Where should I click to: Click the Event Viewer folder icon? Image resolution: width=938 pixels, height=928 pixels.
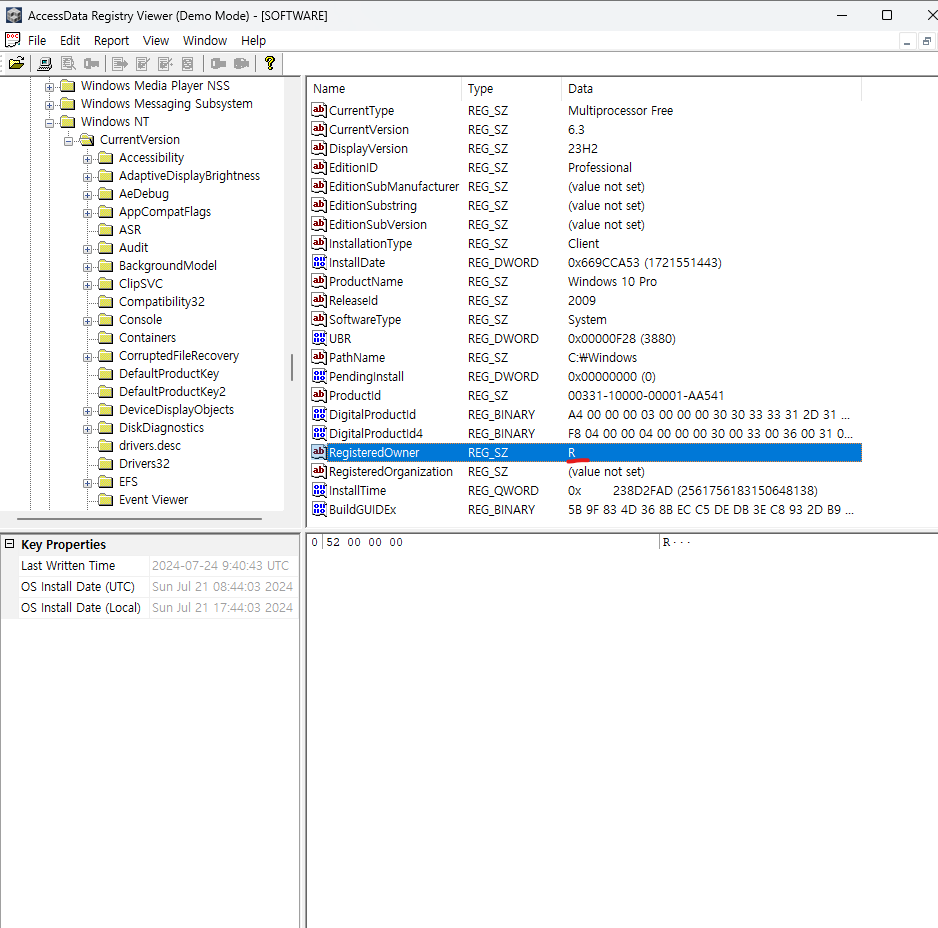click(x=105, y=500)
